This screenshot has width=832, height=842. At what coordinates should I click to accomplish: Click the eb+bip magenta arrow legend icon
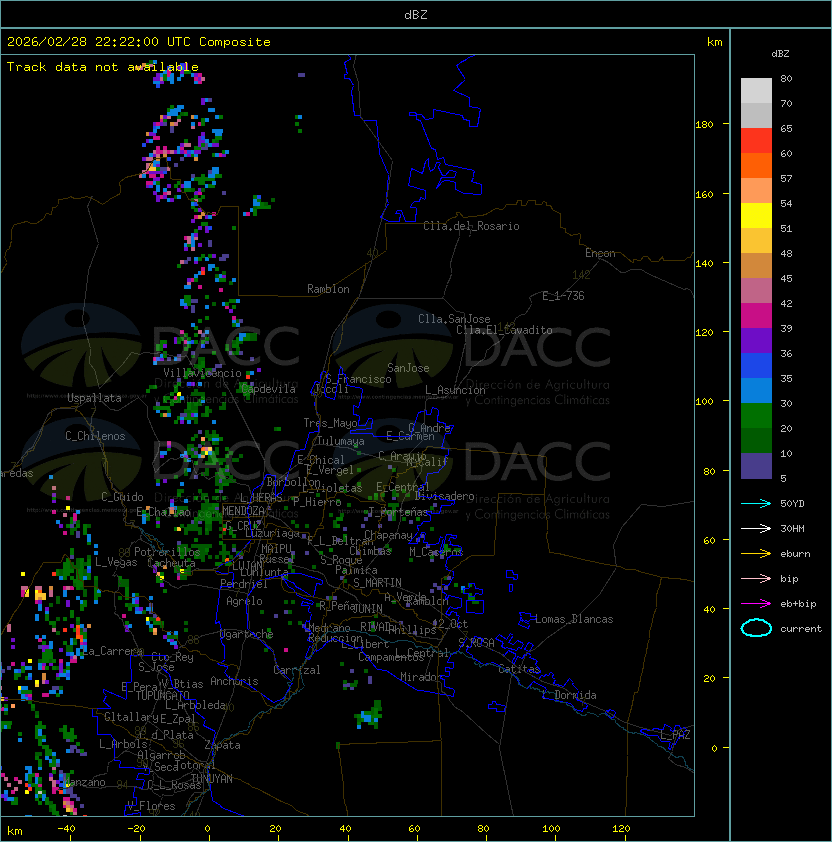(756, 604)
